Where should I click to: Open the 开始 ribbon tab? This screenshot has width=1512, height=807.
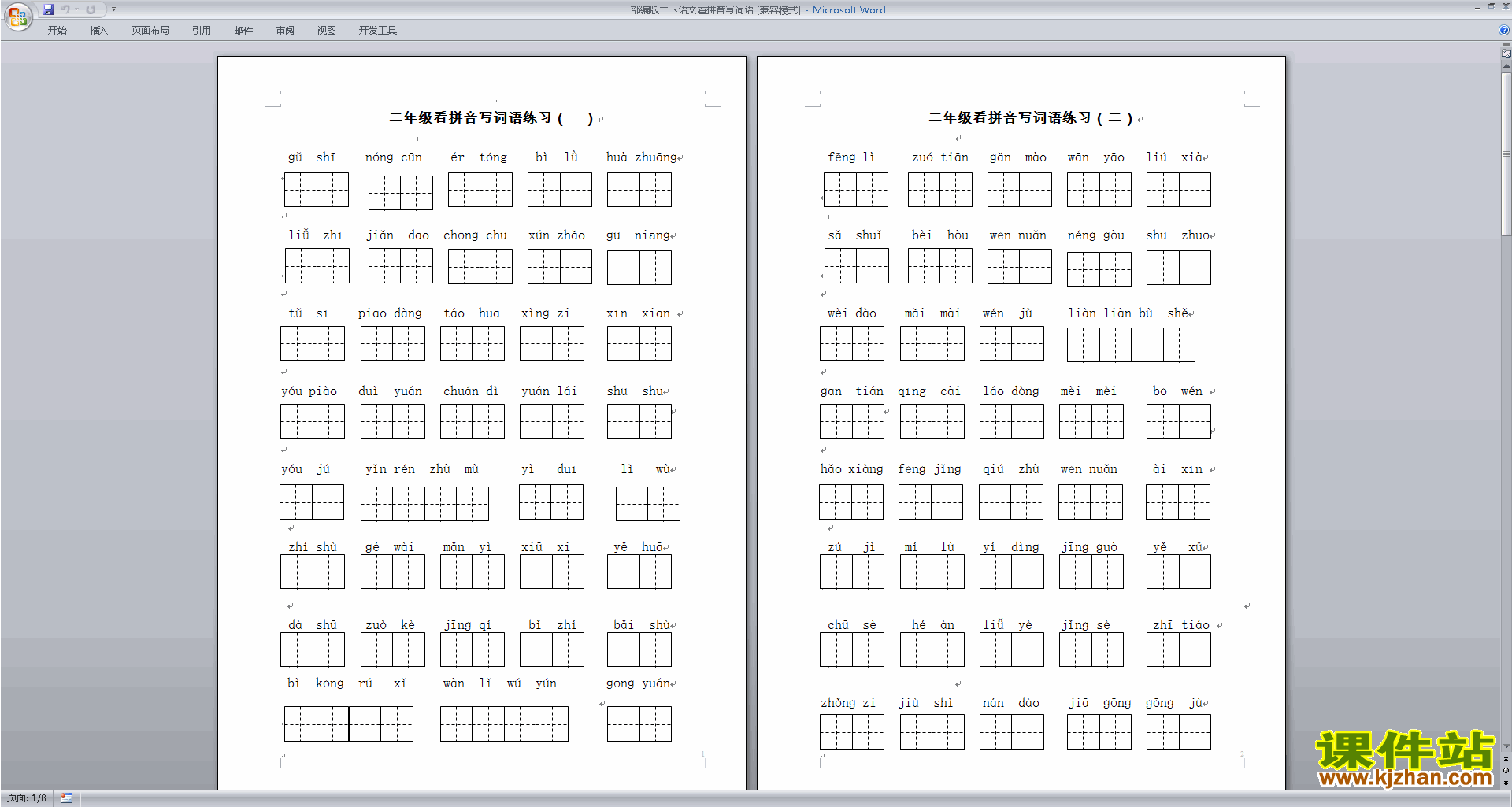pos(57,30)
